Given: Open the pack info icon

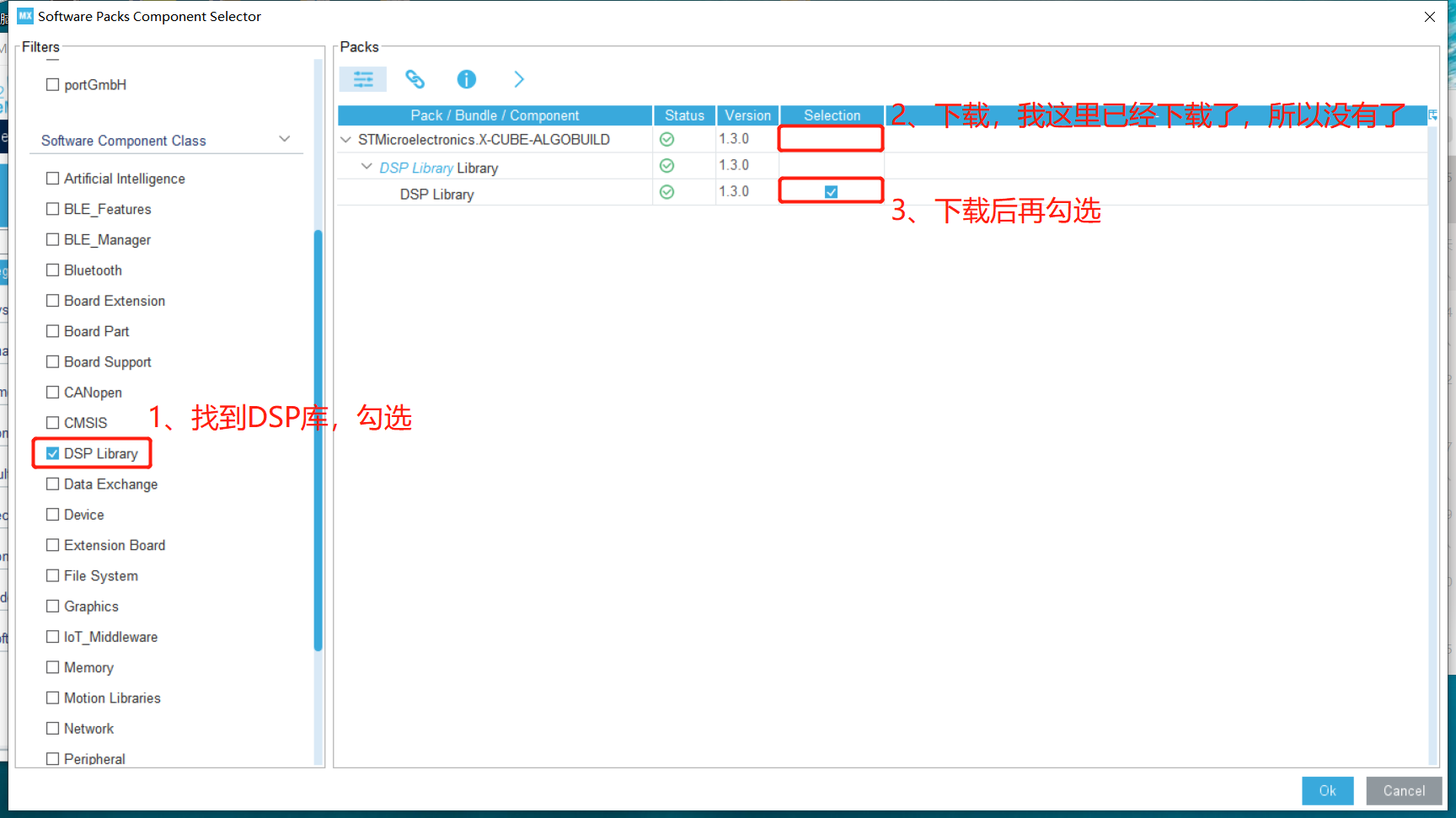Looking at the screenshot, I should 466,79.
